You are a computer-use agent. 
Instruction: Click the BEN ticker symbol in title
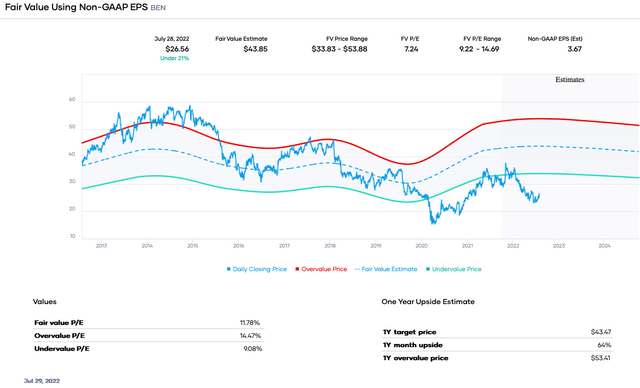tap(158, 8)
